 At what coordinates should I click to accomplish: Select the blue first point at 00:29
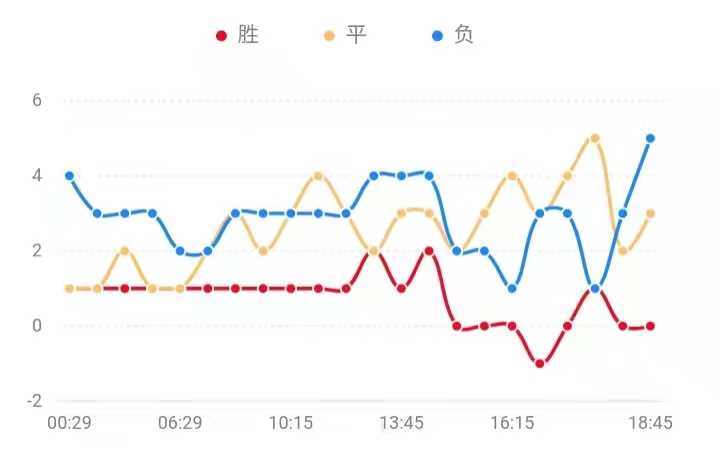click(69, 176)
